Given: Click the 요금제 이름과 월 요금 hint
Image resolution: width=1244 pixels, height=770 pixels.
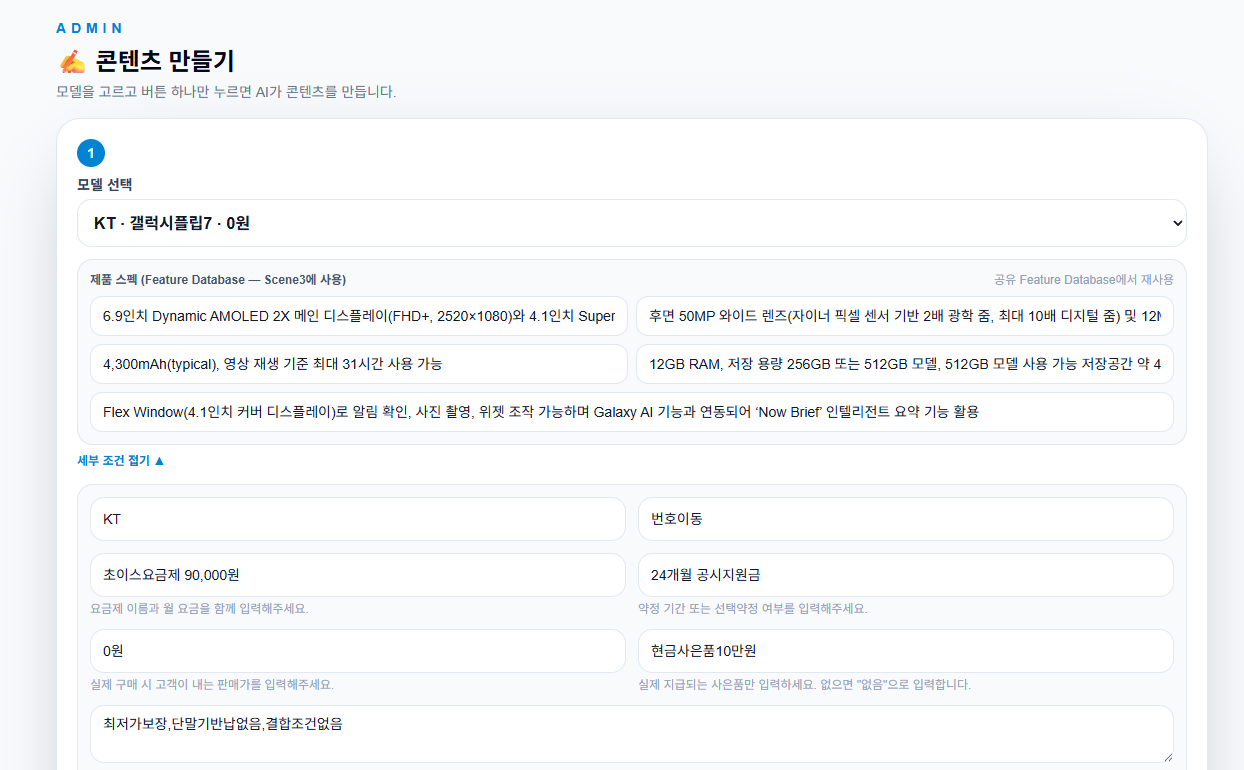Looking at the screenshot, I should (199, 609).
